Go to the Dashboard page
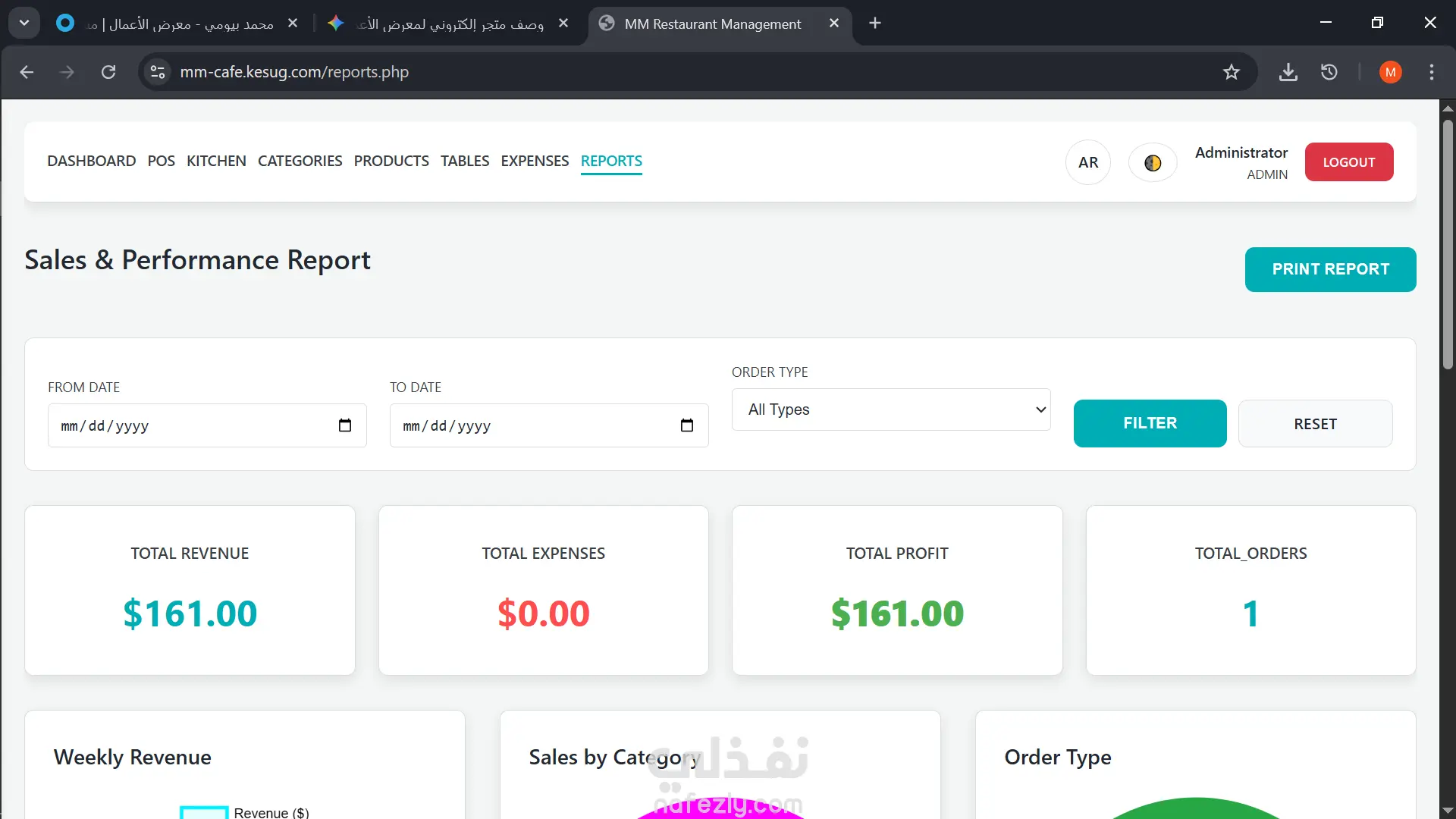This screenshot has height=819, width=1456. tap(92, 161)
